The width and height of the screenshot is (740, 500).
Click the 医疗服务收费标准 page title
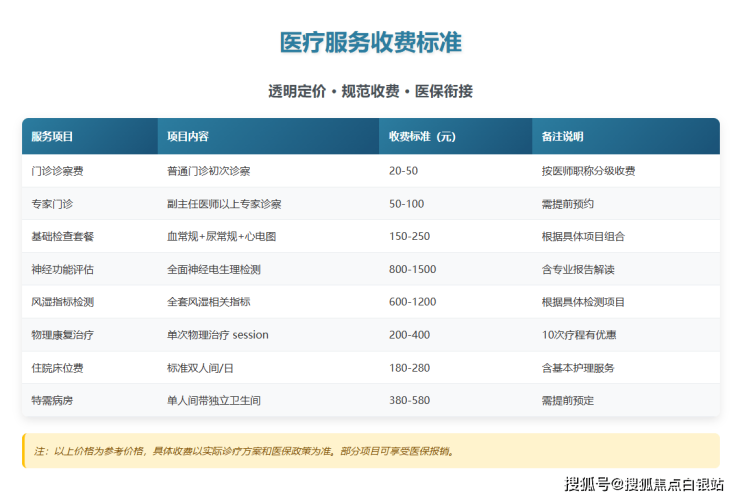pos(370,43)
